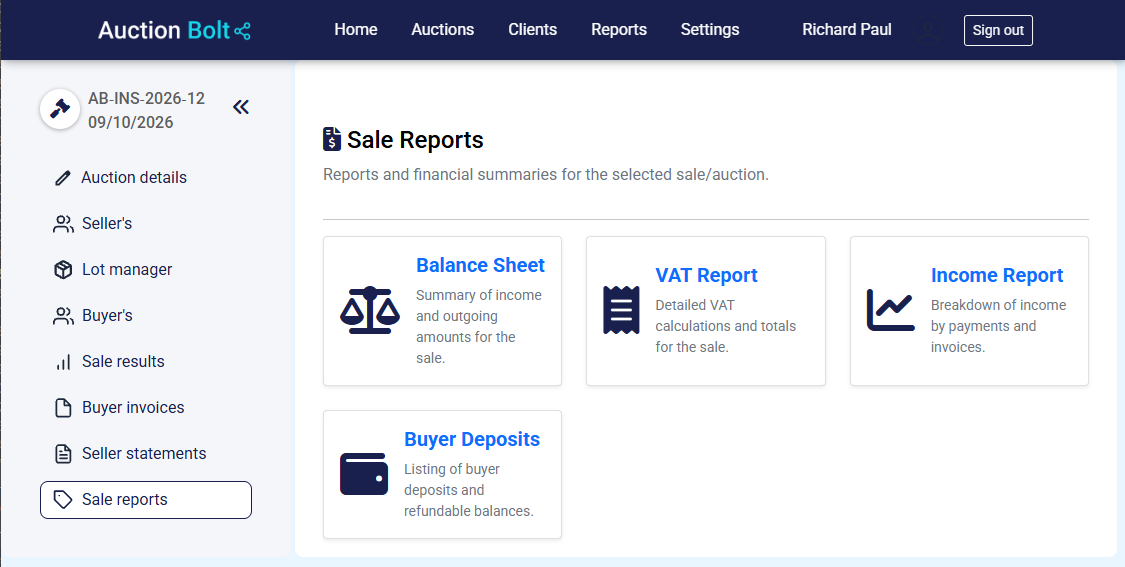Click 'Reports and financial summaries' subtitle text
The height and width of the screenshot is (567, 1125).
pos(546,174)
